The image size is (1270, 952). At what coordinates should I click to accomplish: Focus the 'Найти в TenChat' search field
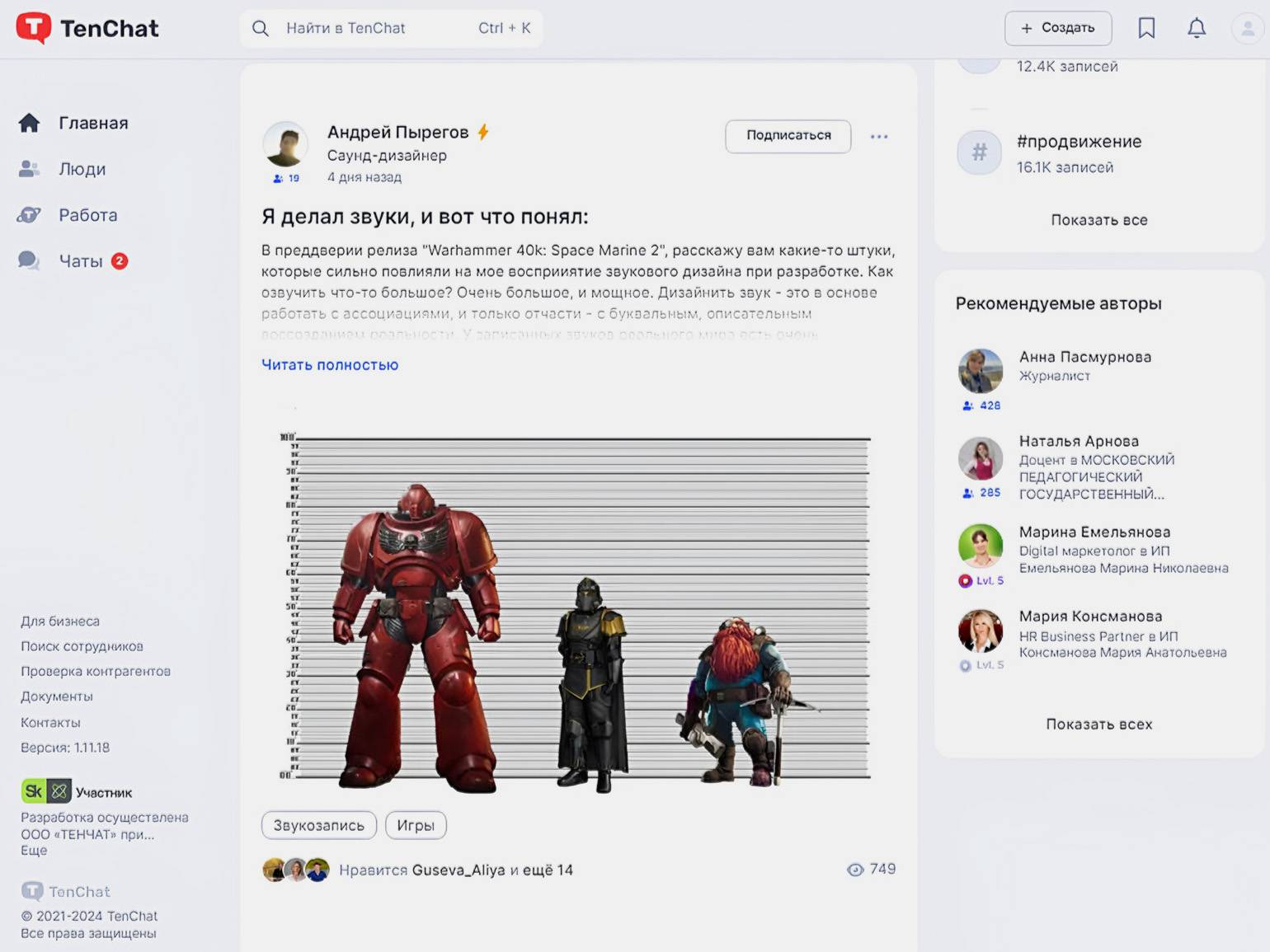(392, 28)
